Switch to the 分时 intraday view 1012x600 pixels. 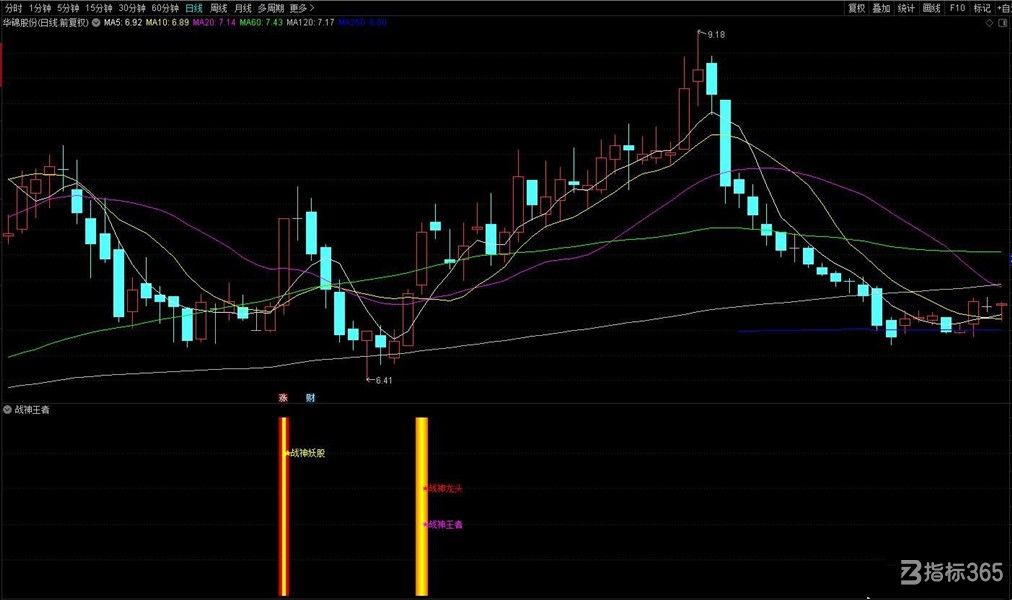(13, 8)
